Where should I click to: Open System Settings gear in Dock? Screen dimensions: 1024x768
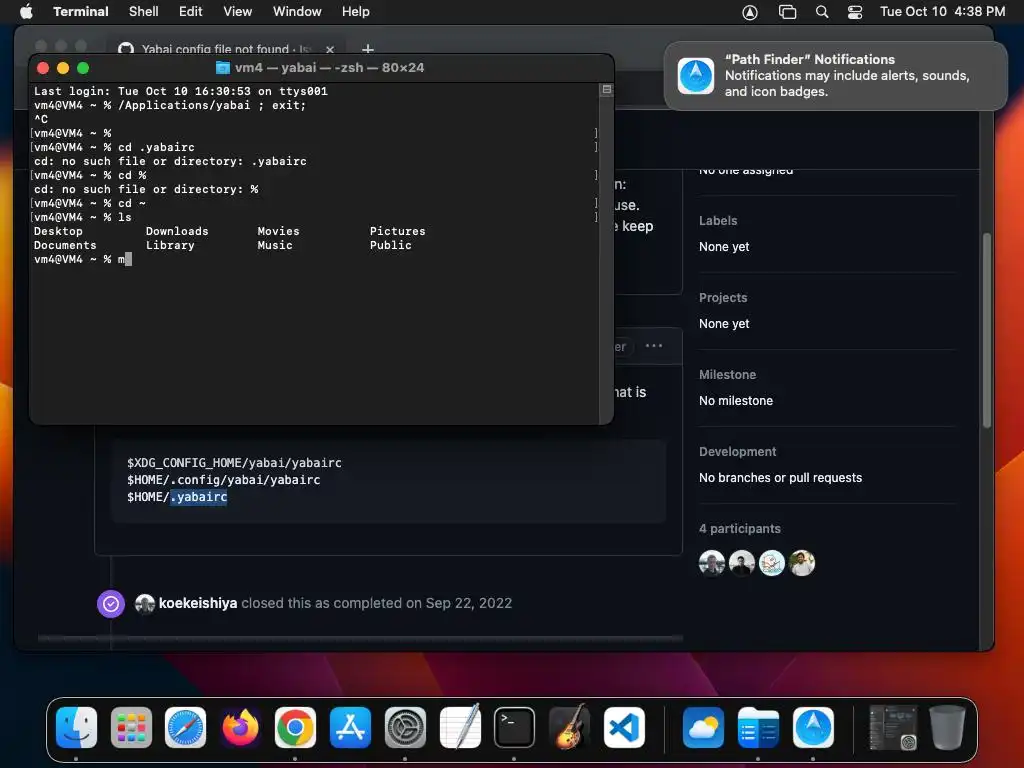405,727
